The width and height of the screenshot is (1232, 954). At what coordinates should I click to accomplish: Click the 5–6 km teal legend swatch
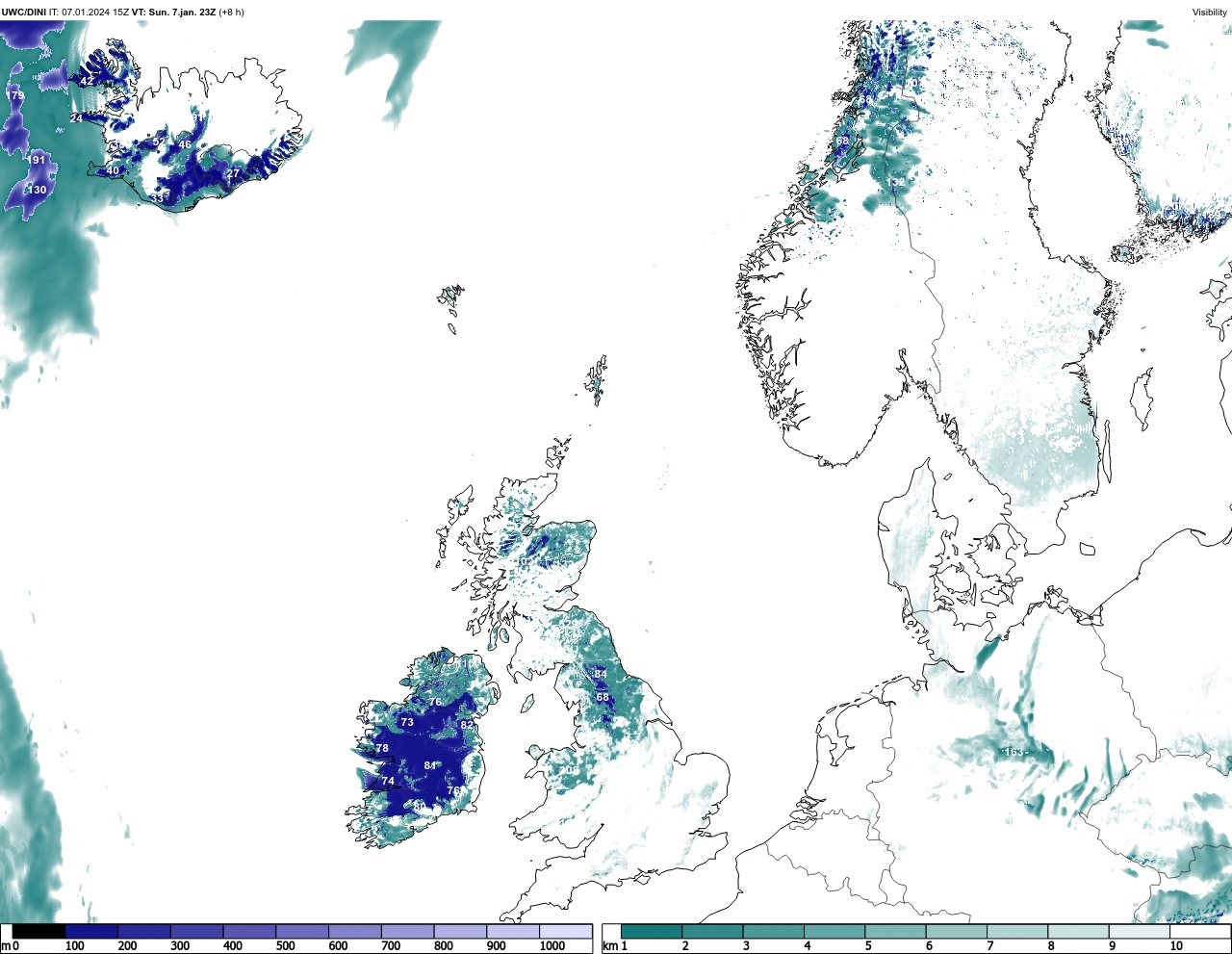pos(895,931)
